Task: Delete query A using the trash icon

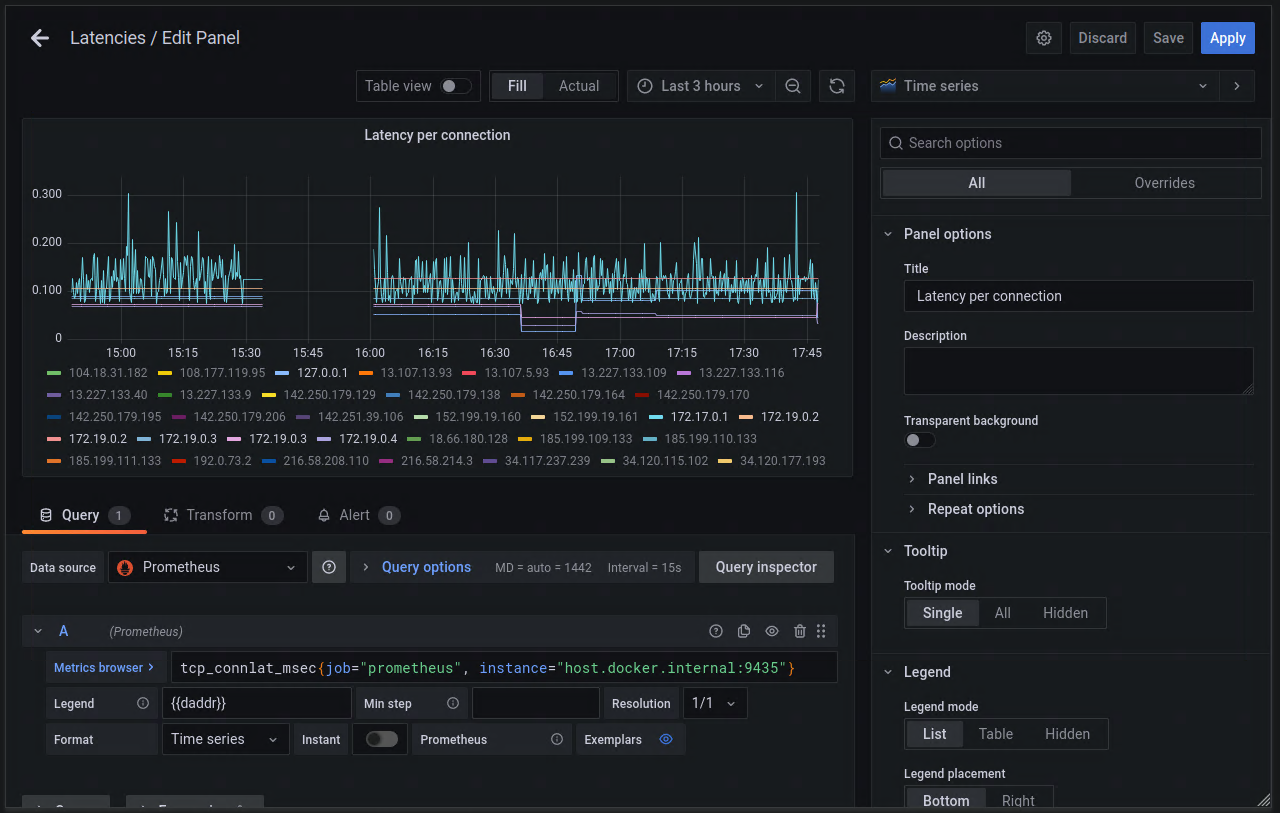Action: [x=799, y=631]
